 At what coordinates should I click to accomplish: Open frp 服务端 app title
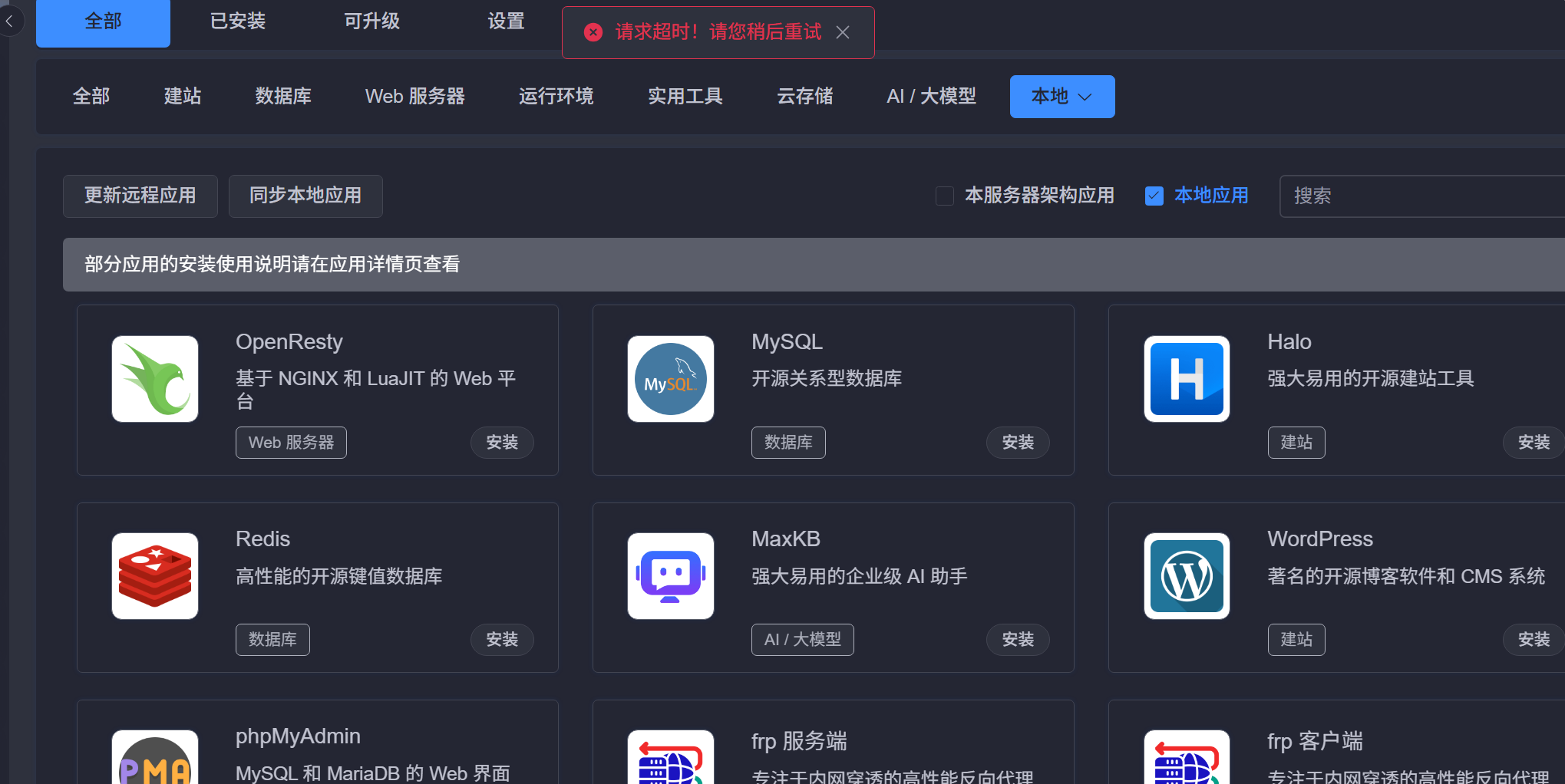click(x=799, y=741)
